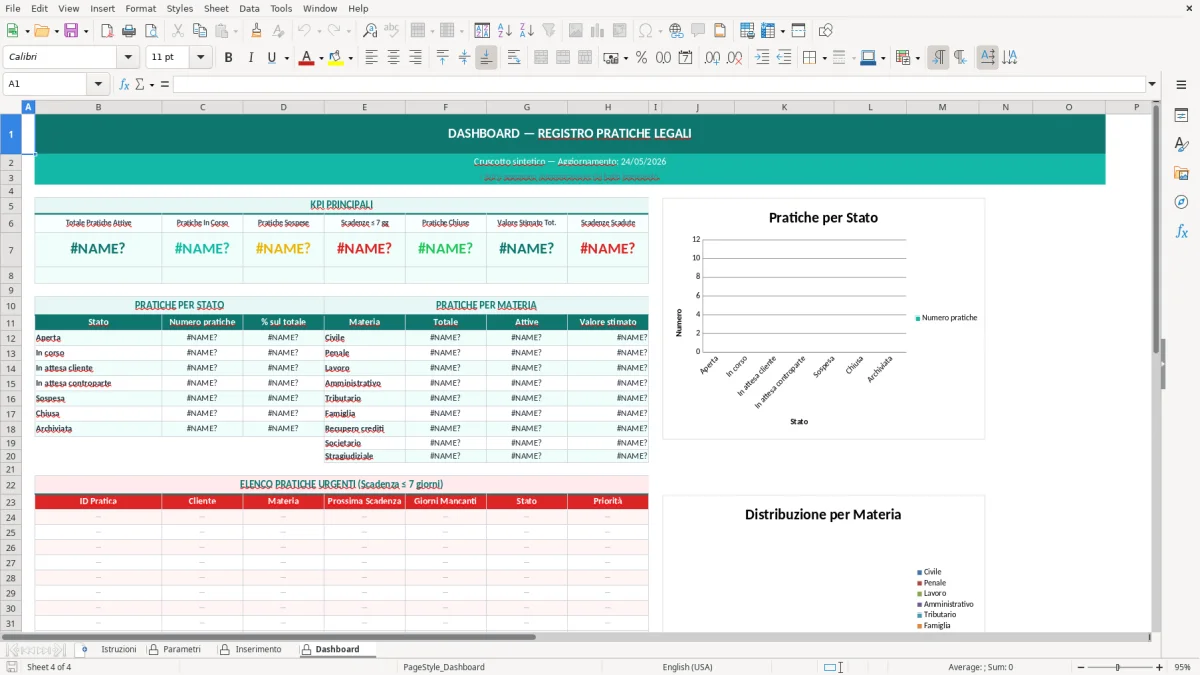
Task: Open Paste options dropdown arrow
Action: [x=235, y=31]
